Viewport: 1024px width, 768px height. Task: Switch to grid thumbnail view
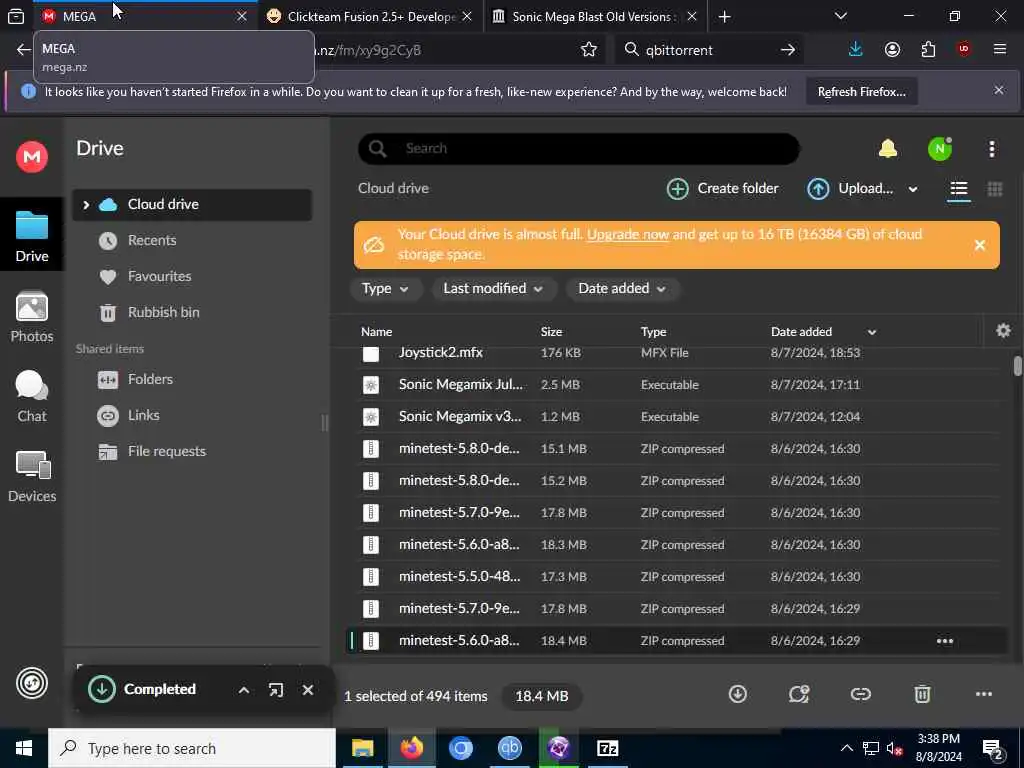[995, 189]
